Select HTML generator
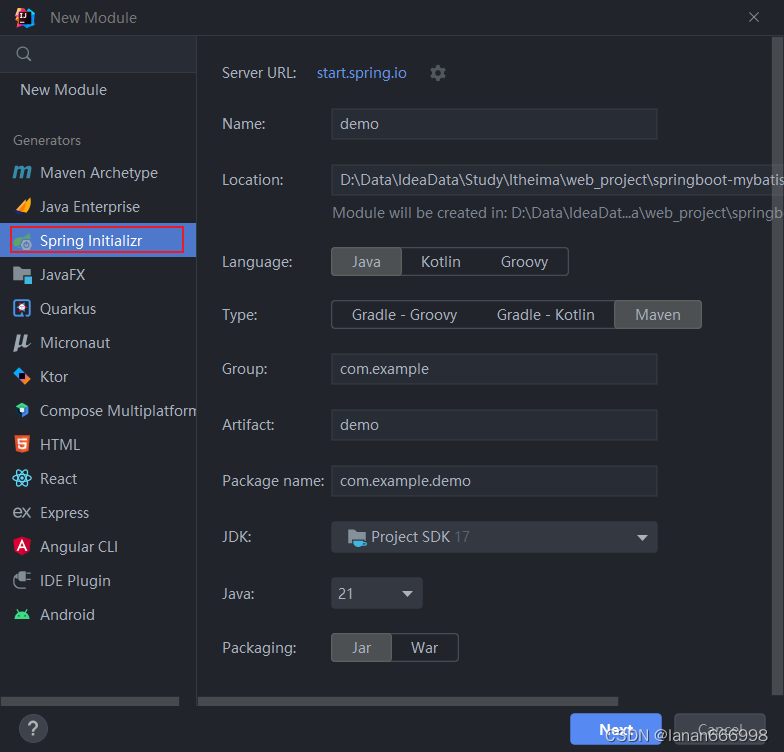 98,444
